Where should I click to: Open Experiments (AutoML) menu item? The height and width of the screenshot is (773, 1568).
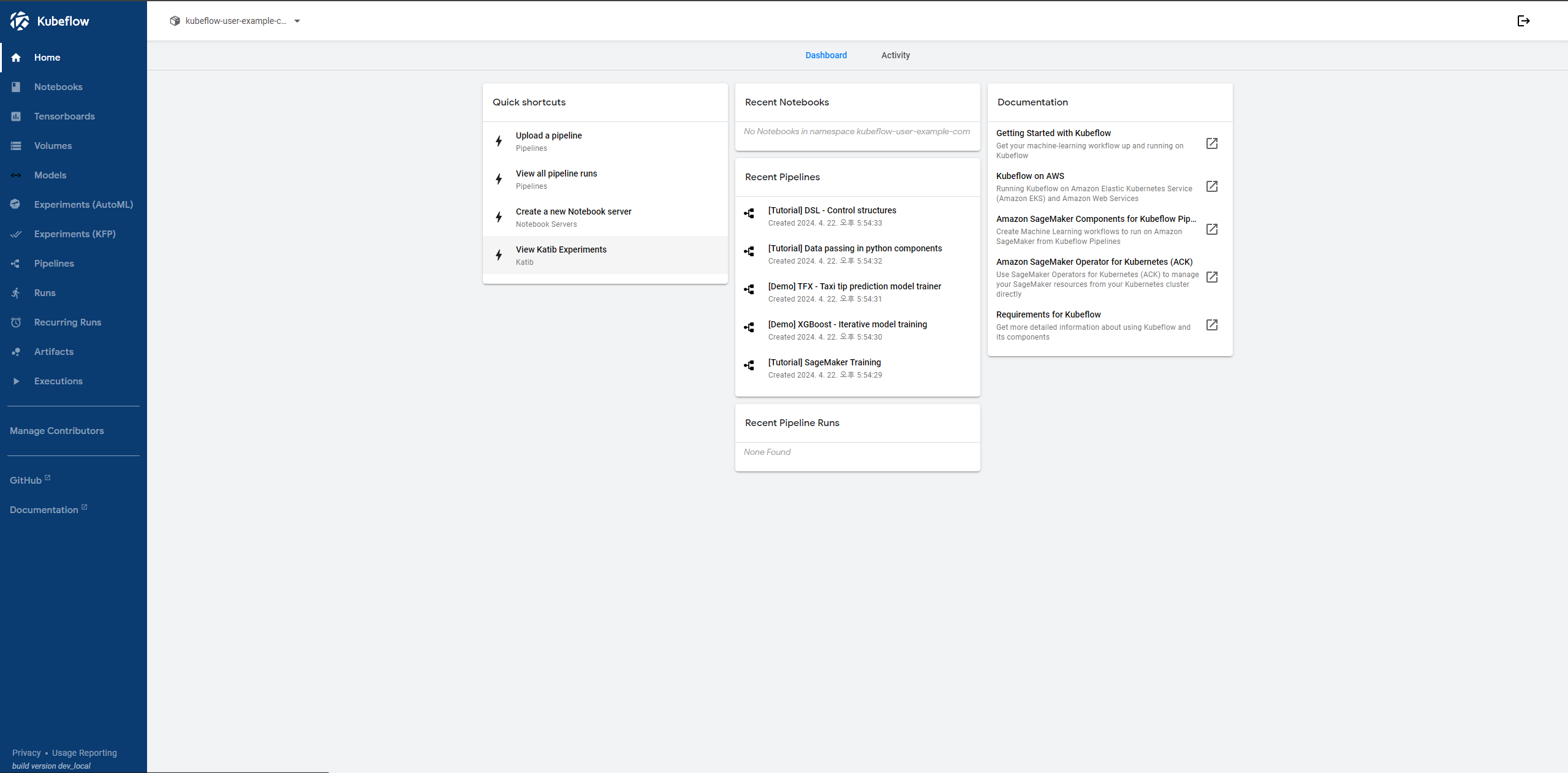coord(83,205)
